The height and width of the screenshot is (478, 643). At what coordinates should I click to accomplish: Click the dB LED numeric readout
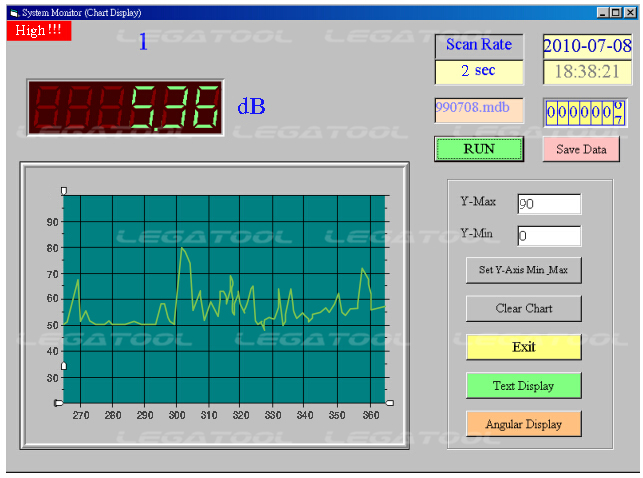[125, 107]
